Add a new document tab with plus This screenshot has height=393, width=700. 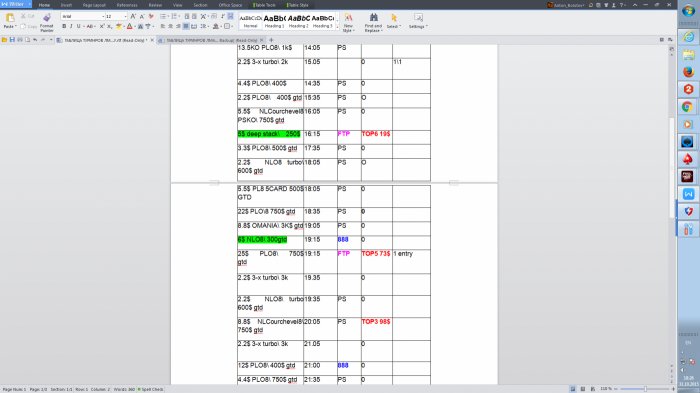click(x=271, y=40)
